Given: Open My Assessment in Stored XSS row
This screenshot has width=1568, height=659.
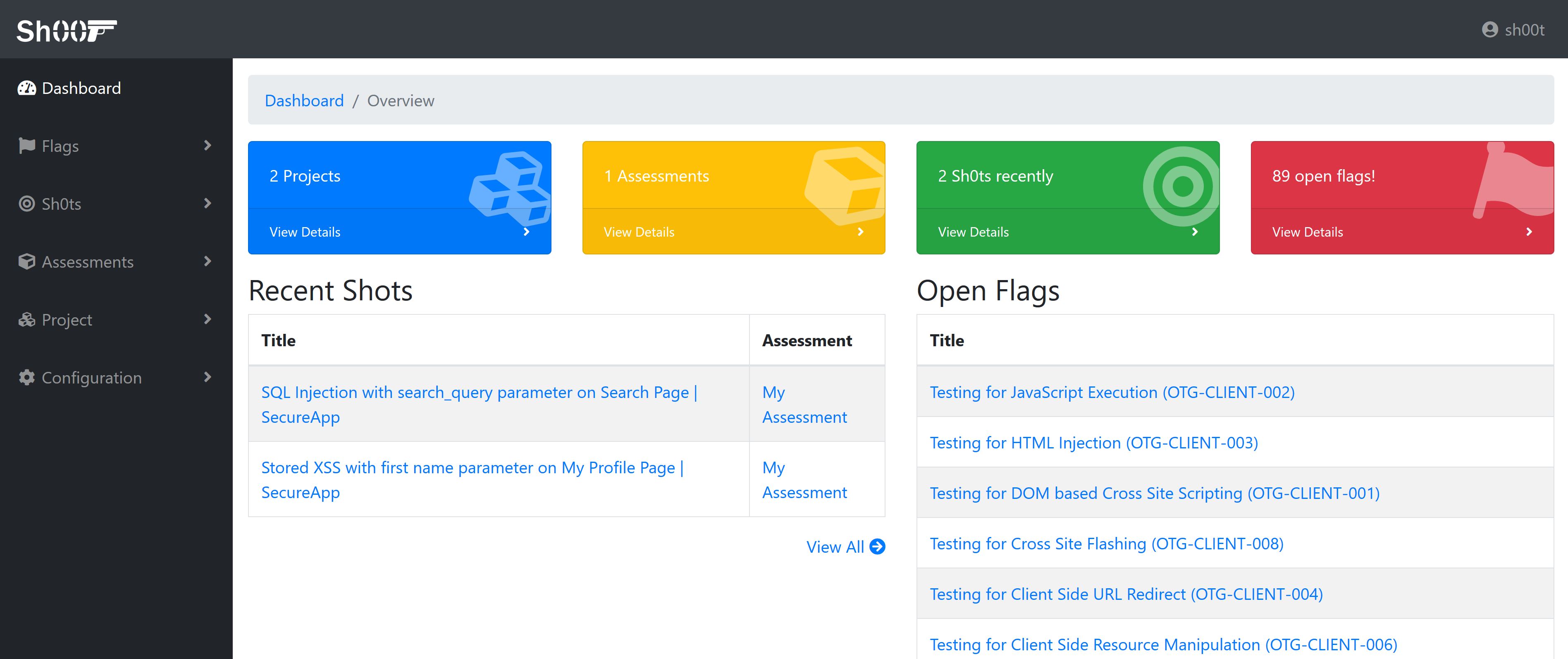Looking at the screenshot, I should tap(804, 480).
